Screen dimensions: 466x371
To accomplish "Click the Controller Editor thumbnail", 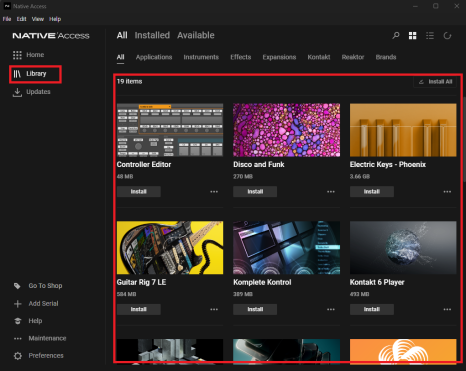I will [x=170, y=130].
